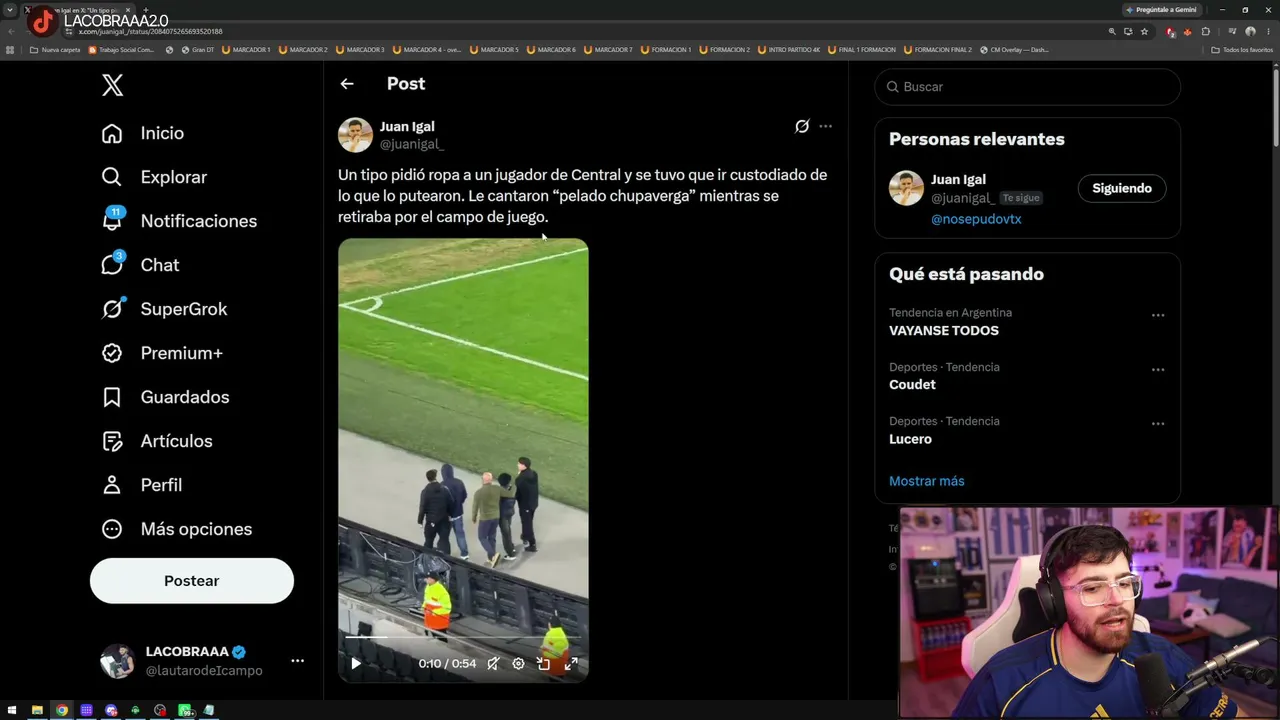1280x720 pixels.
Task: Click the X logo home icon
Action: click(113, 85)
